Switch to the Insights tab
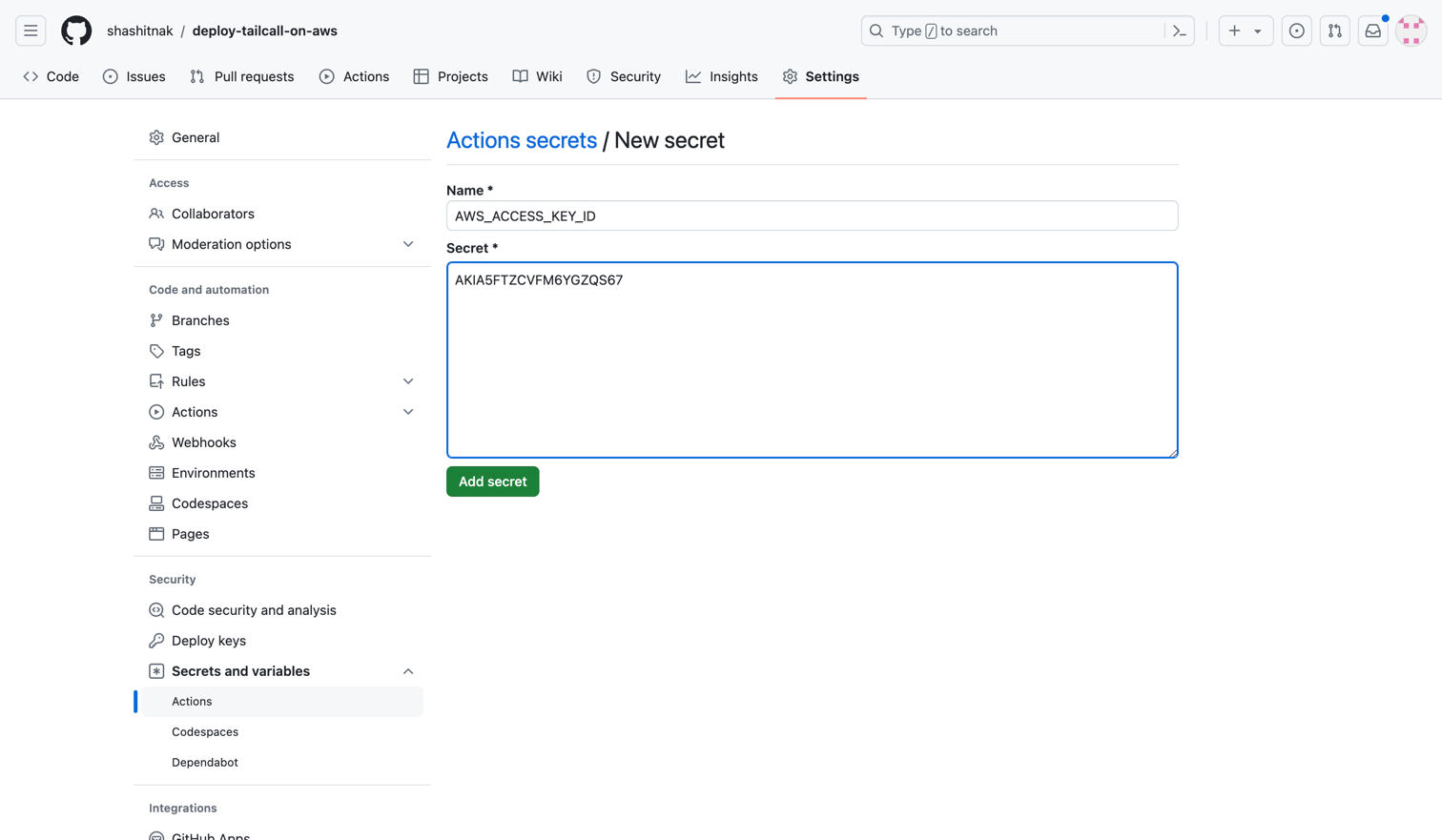 [x=722, y=76]
